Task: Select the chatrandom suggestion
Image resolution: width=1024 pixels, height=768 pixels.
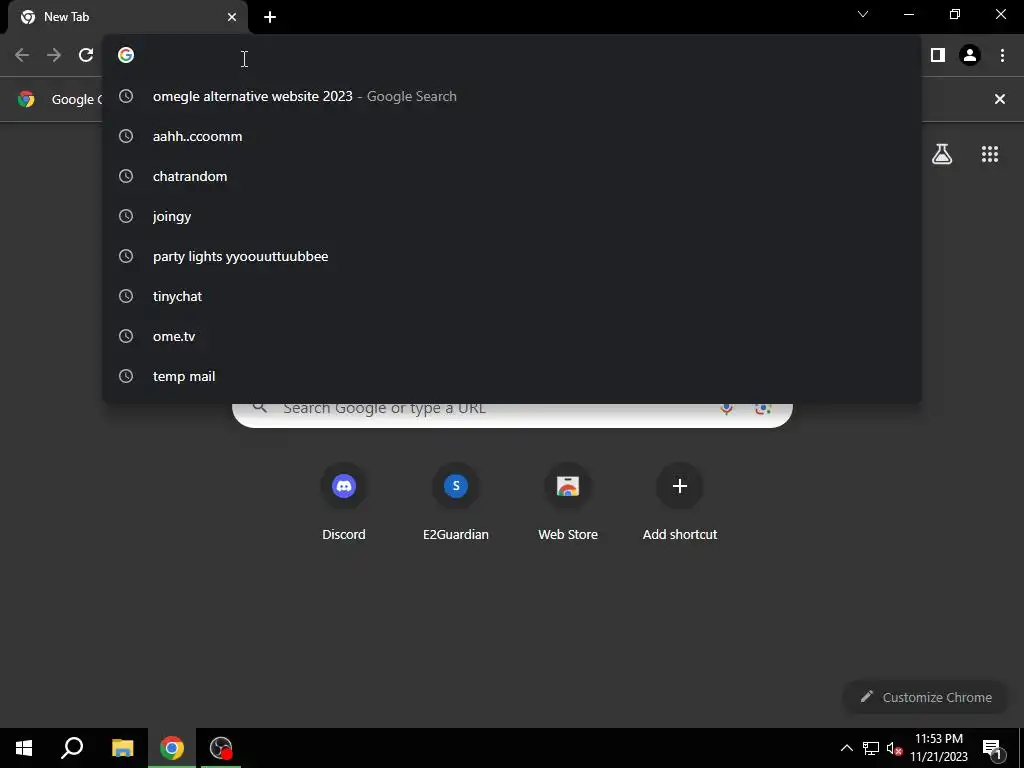Action: coord(512,176)
